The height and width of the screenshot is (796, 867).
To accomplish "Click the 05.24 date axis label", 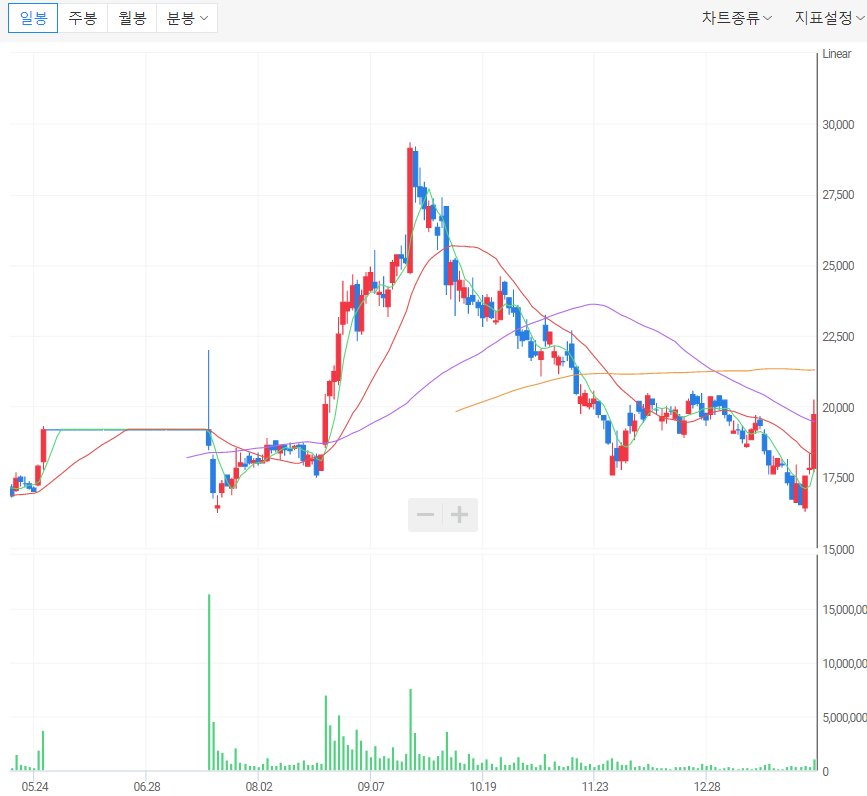I will pyautogui.click(x=35, y=786).
